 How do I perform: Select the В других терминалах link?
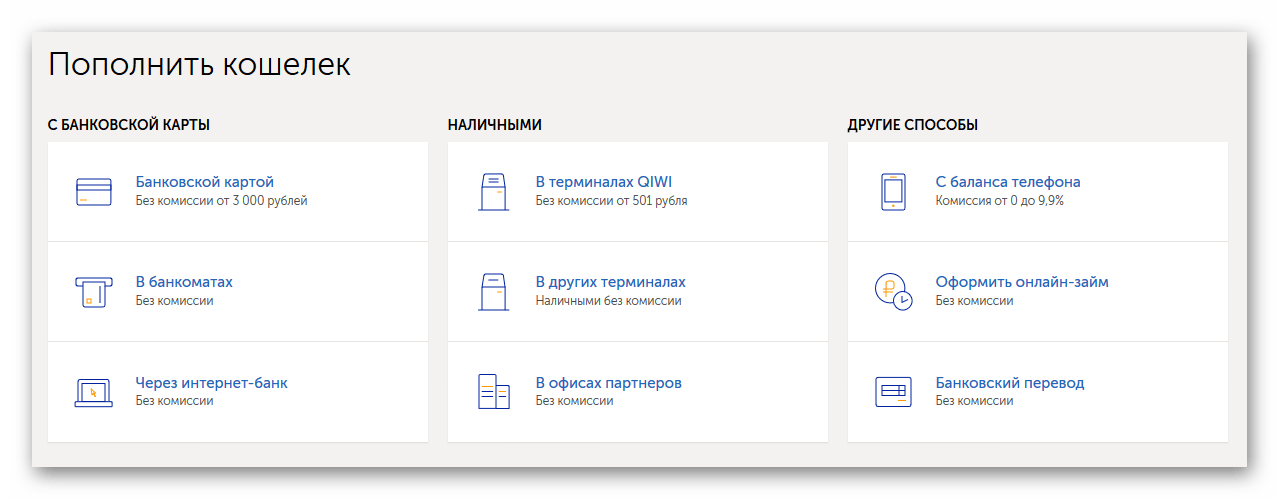coord(611,282)
